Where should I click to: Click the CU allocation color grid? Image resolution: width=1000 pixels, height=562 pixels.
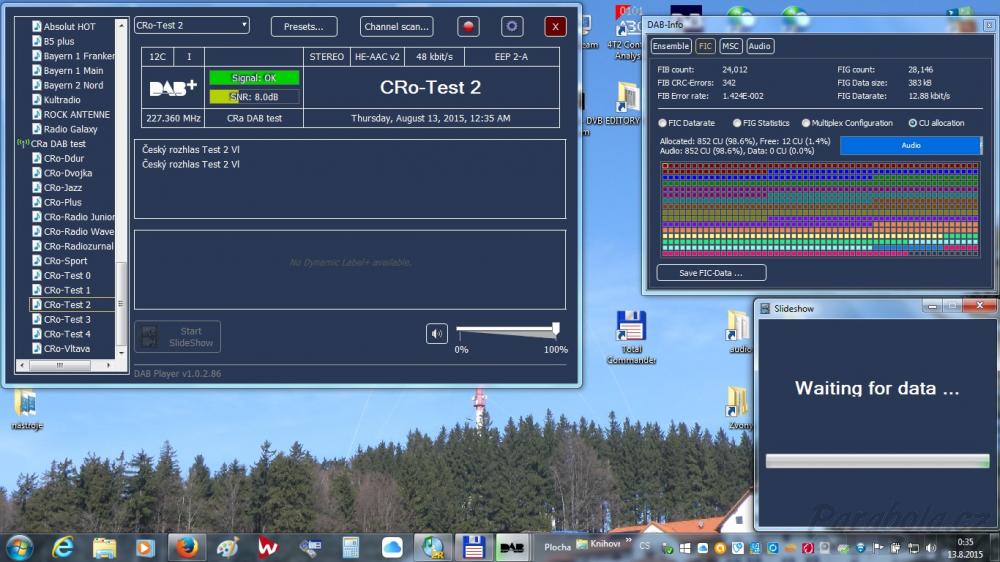(820, 209)
